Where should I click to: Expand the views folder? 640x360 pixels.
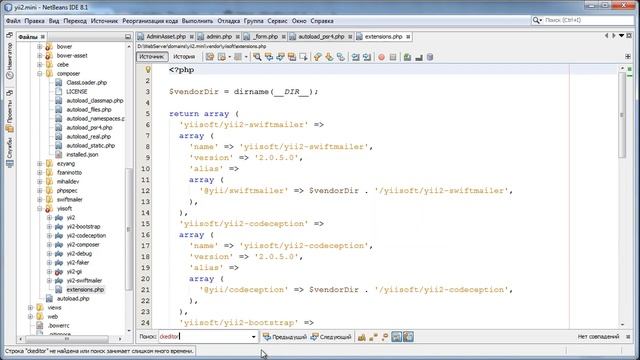pyautogui.click(x=31, y=308)
